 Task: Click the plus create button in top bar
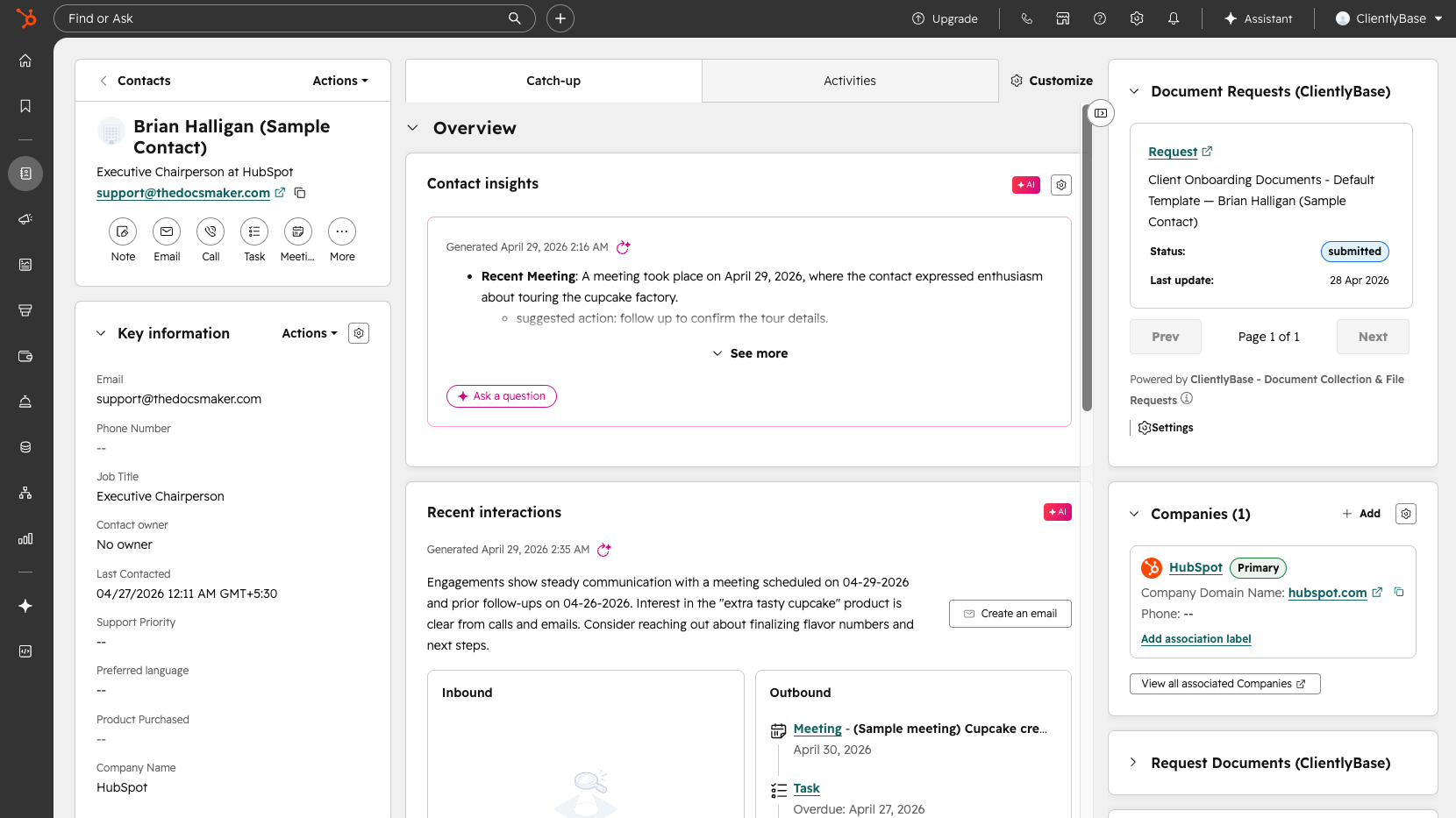(560, 18)
